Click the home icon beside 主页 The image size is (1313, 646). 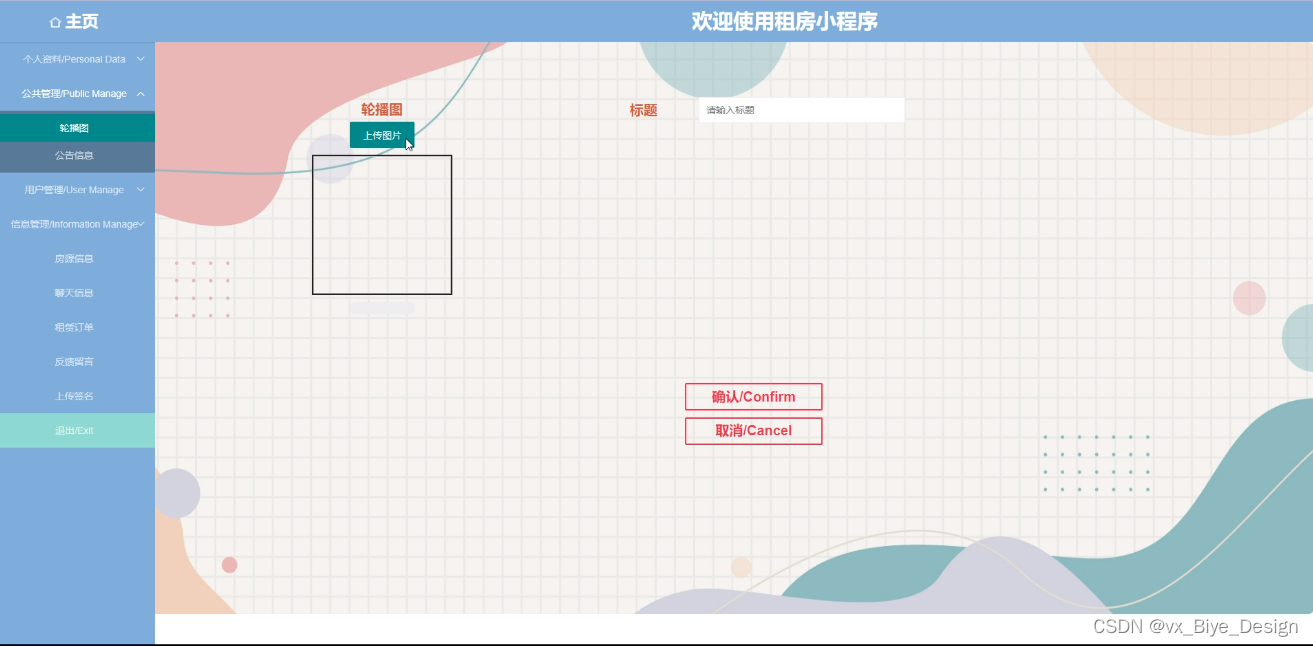tap(55, 22)
